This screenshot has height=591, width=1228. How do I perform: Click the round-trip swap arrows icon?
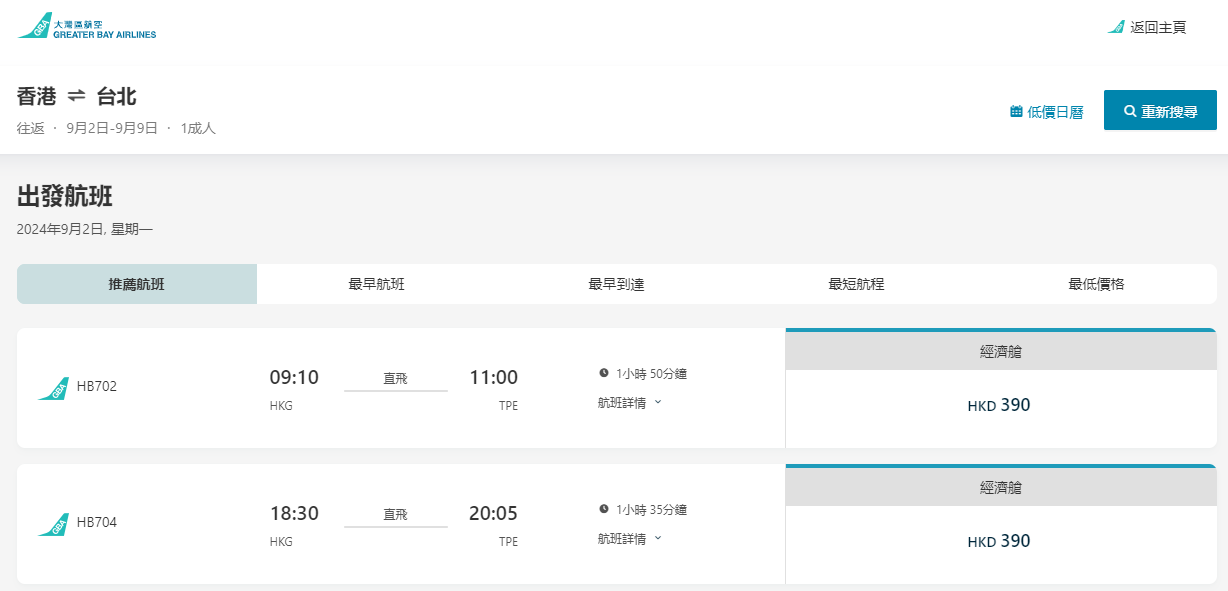click(77, 96)
